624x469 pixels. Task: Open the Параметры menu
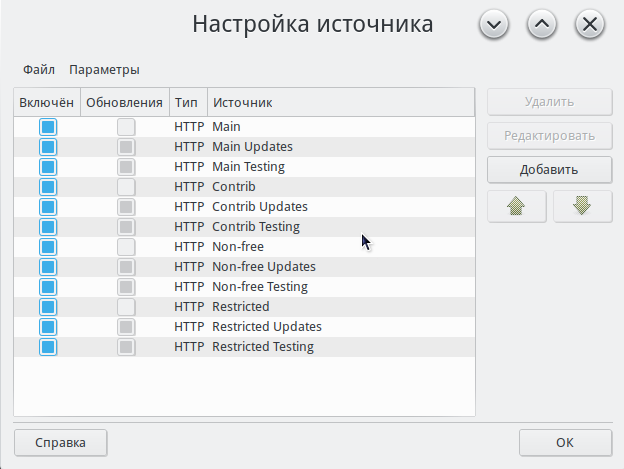(x=104, y=70)
